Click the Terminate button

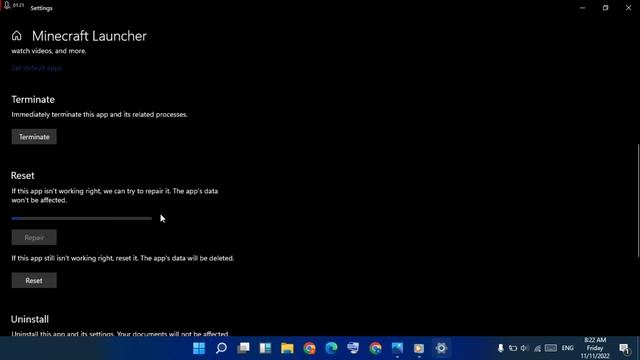(x=34, y=137)
